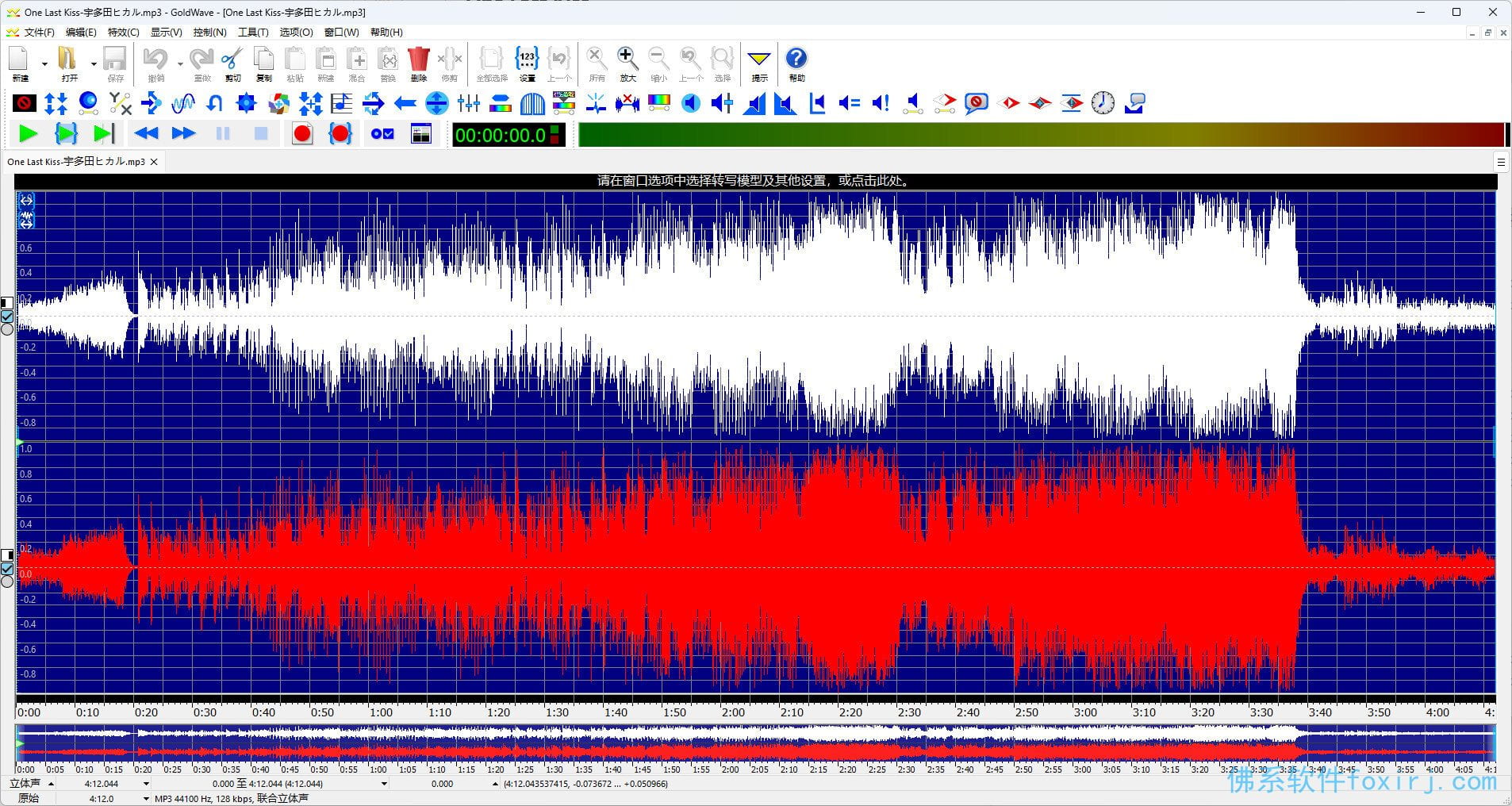Toggle the right channel checkbox
Image resolution: width=1512 pixels, height=806 pixels.
click(7, 568)
